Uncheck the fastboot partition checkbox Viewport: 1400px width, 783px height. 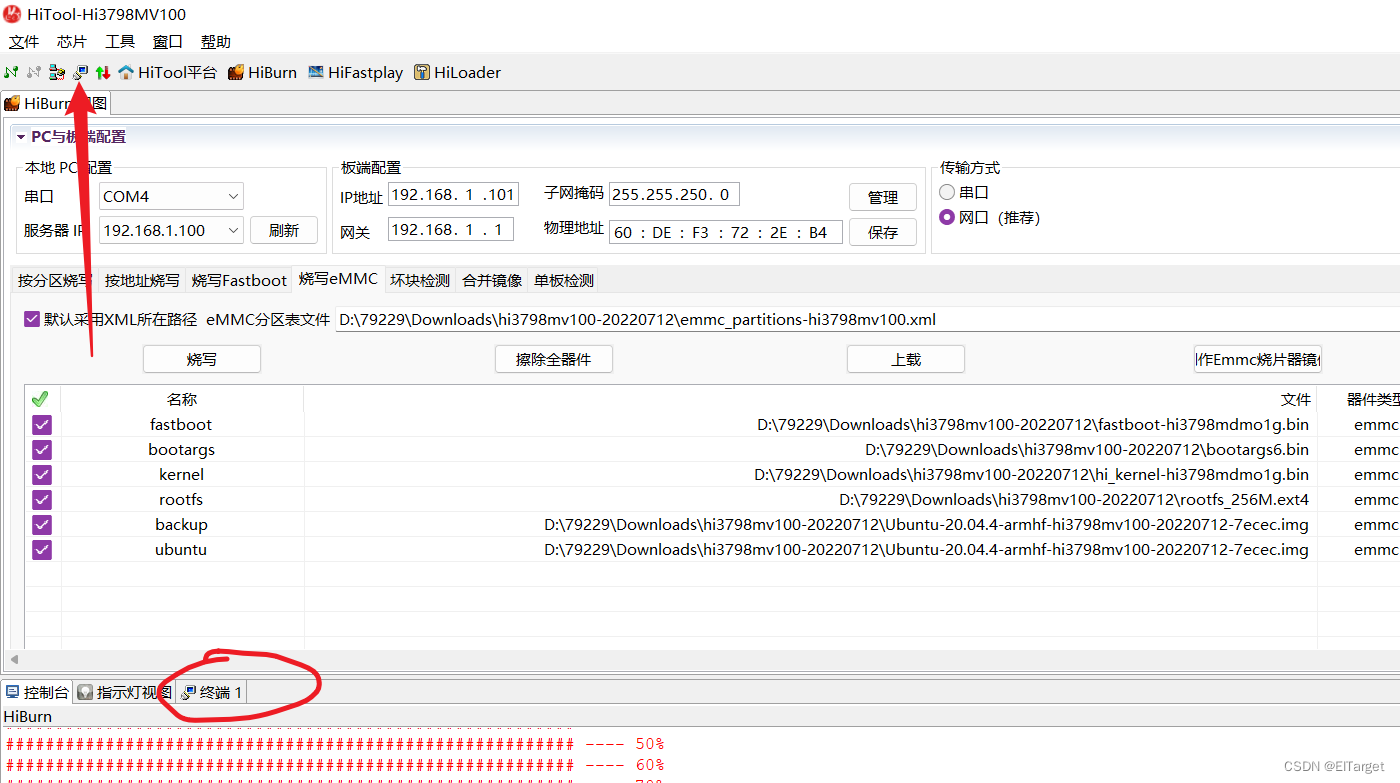coord(41,424)
